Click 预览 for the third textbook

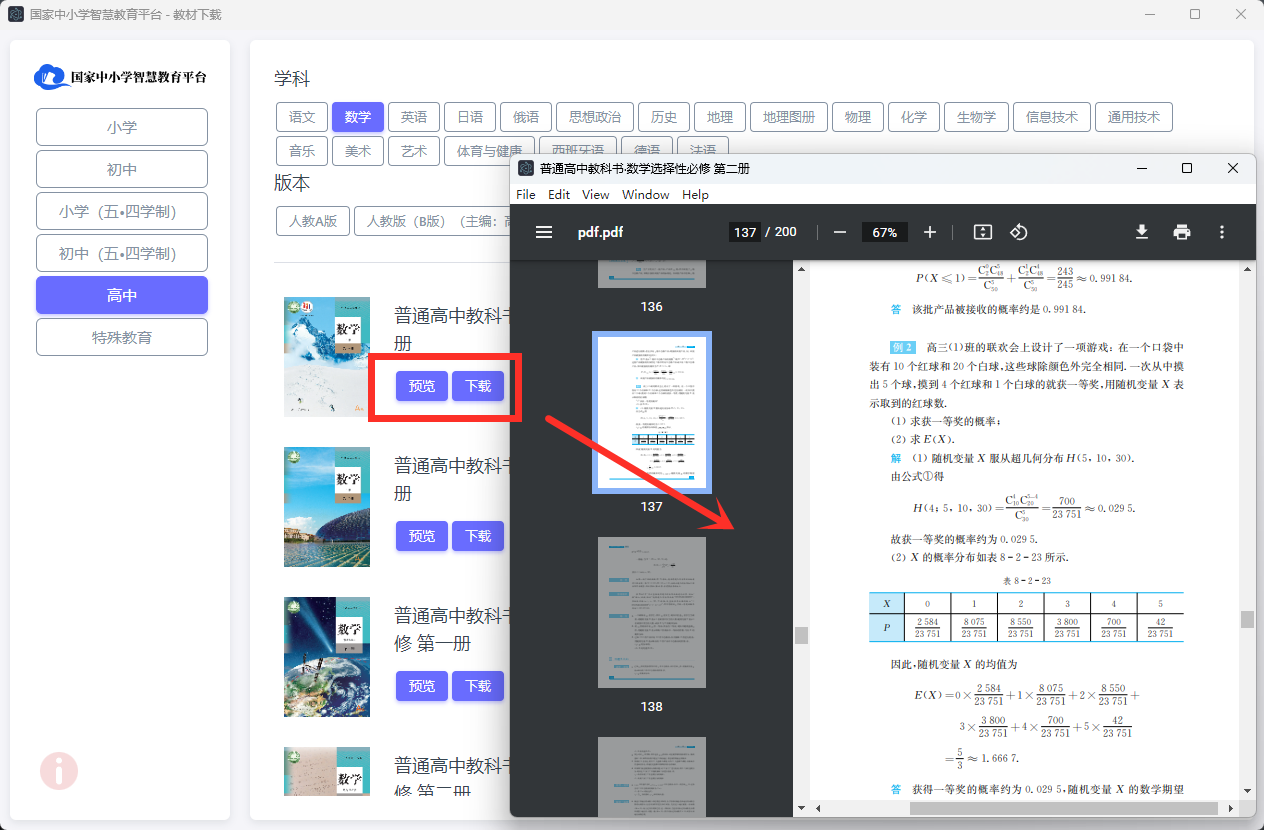(x=422, y=686)
